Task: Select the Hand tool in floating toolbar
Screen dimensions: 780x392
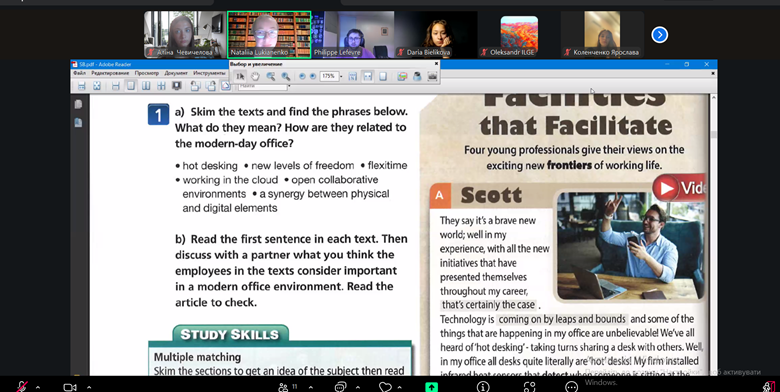Action: (255, 76)
